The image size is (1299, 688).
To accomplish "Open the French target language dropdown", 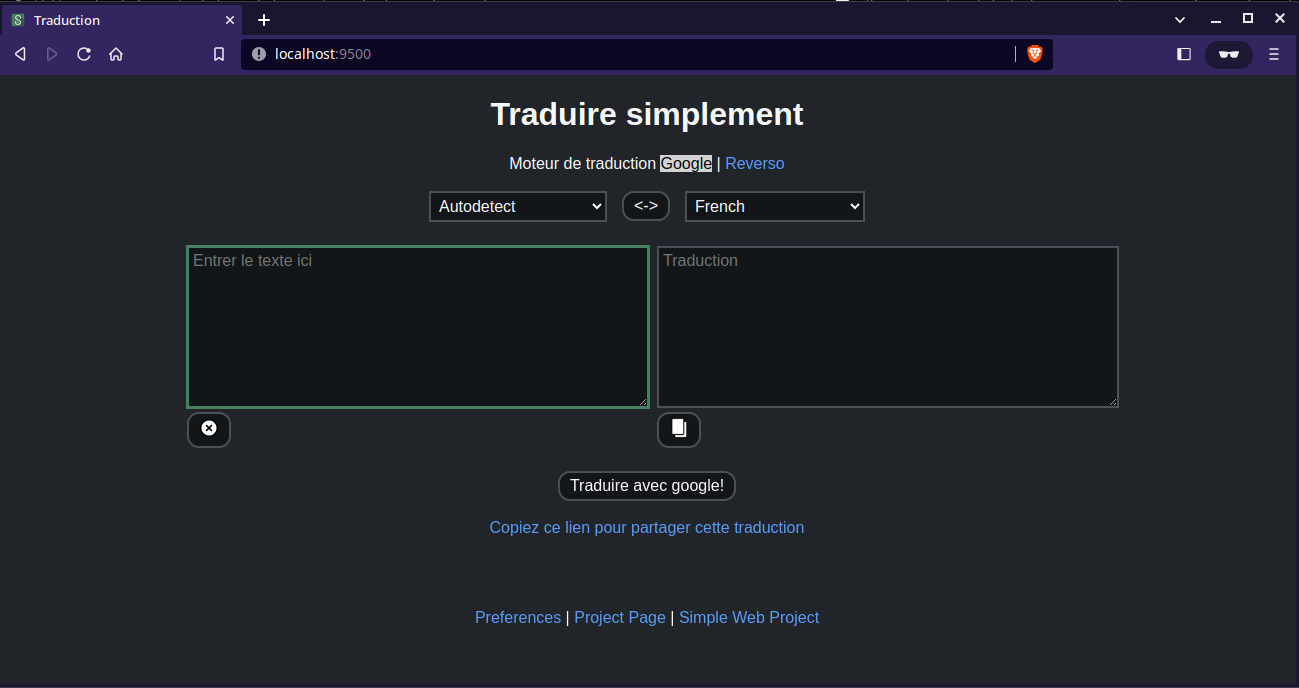I will pyautogui.click(x=774, y=206).
